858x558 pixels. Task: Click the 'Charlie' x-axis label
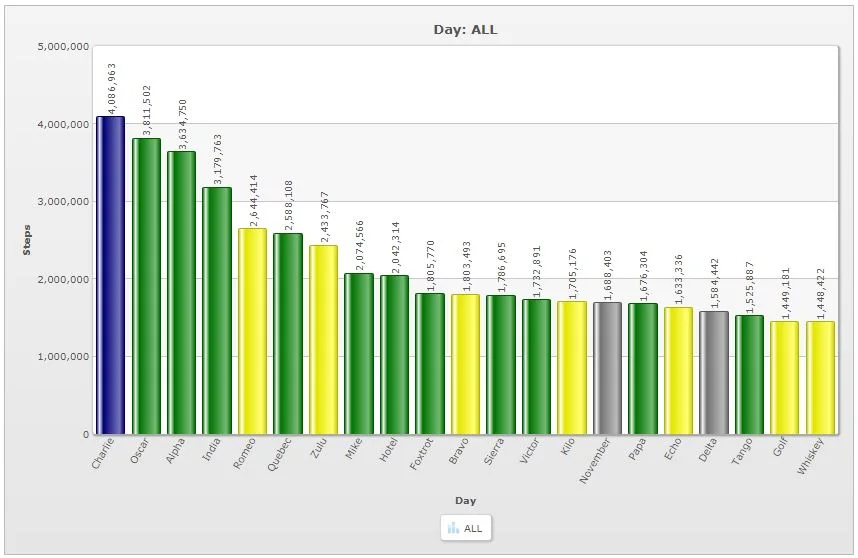[103, 453]
